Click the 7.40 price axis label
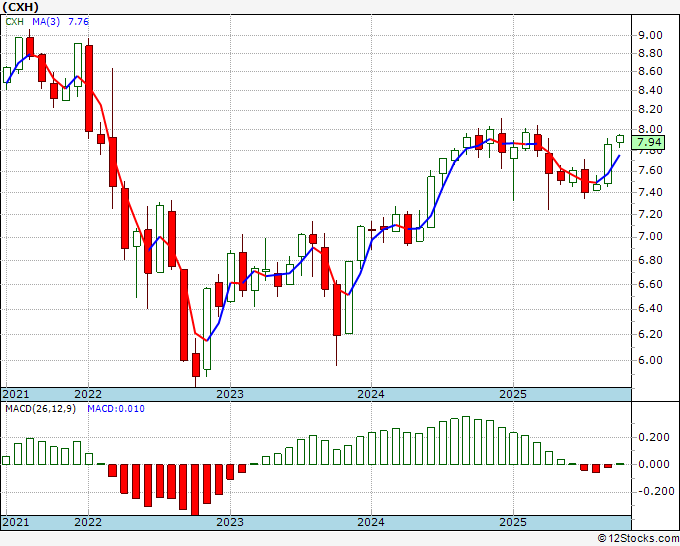Screen dimensions: 680x546 click(650, 192)
